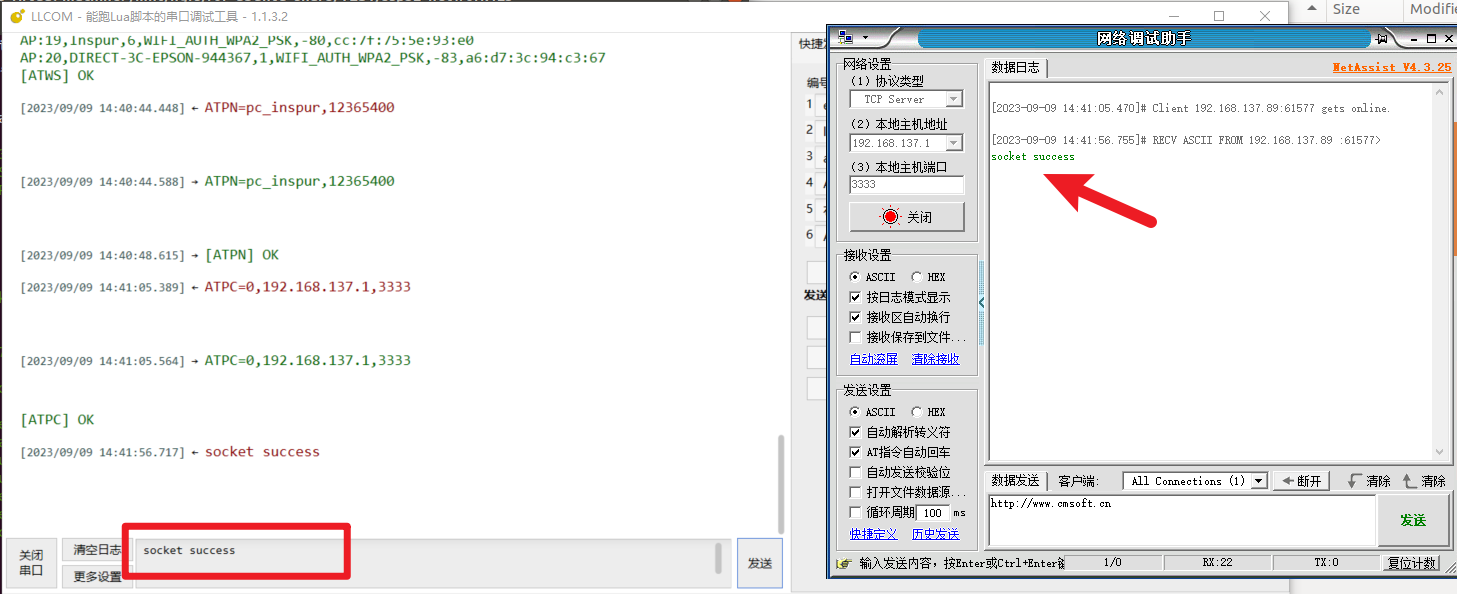Click NetAssist data log scroll up arrow

[x=1441, y=91]
